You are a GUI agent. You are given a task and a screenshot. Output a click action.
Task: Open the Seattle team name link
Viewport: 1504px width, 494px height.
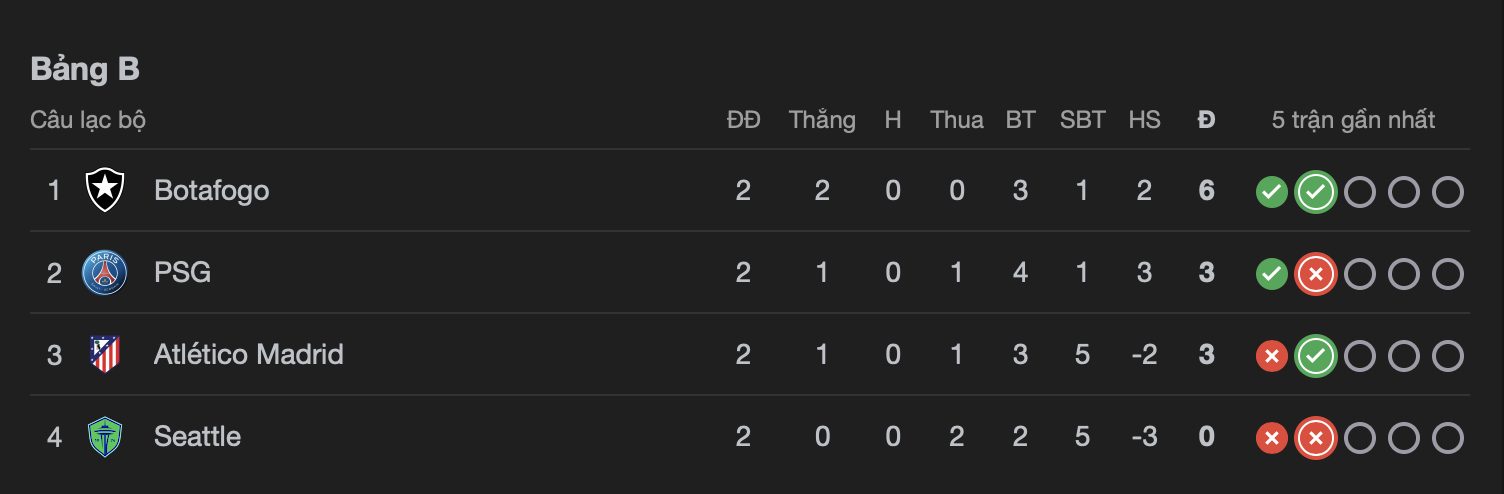(x=197, y=436)
